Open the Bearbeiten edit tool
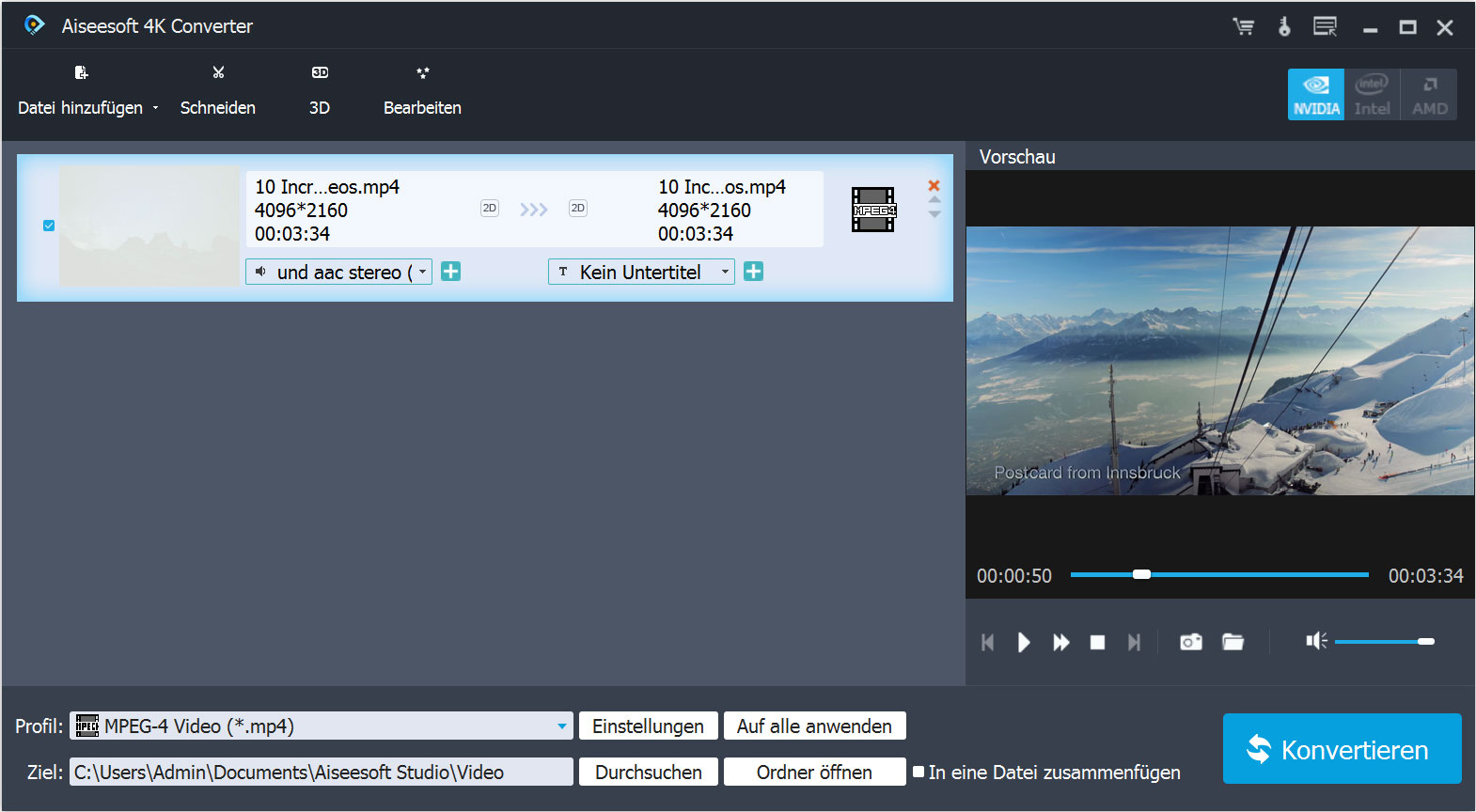The width and height of the screenshot is (1476, 812). click(422, 91)
